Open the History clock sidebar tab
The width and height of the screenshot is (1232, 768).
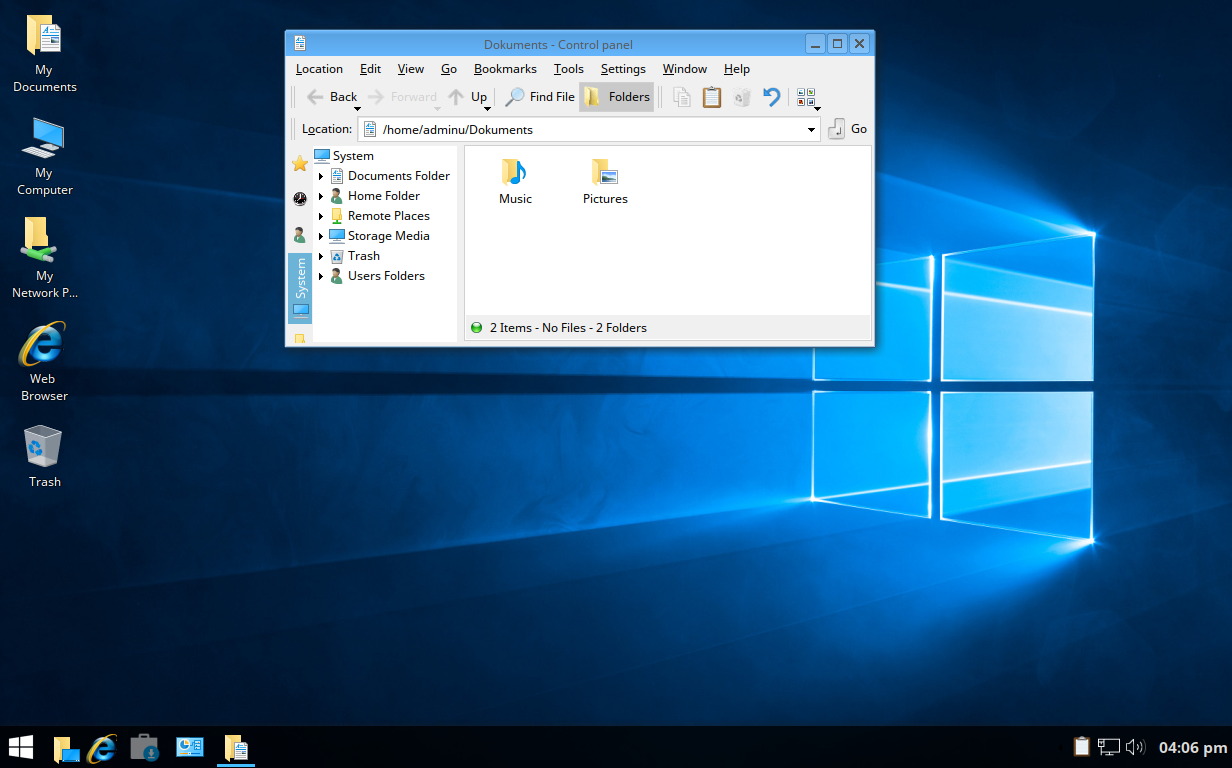[x=299, y=199]
